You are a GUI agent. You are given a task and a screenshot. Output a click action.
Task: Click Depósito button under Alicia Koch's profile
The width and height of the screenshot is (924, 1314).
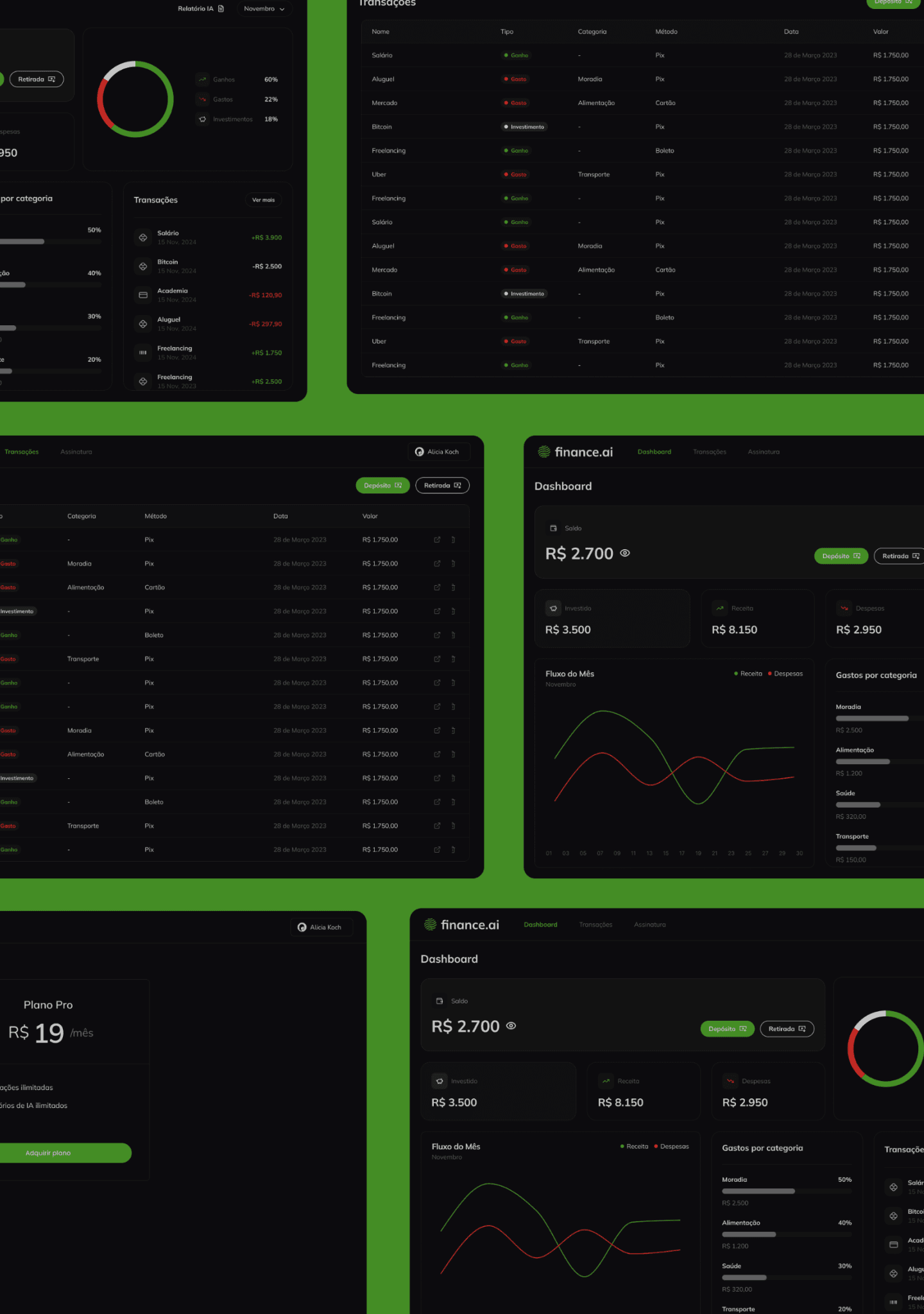[382, 486]
